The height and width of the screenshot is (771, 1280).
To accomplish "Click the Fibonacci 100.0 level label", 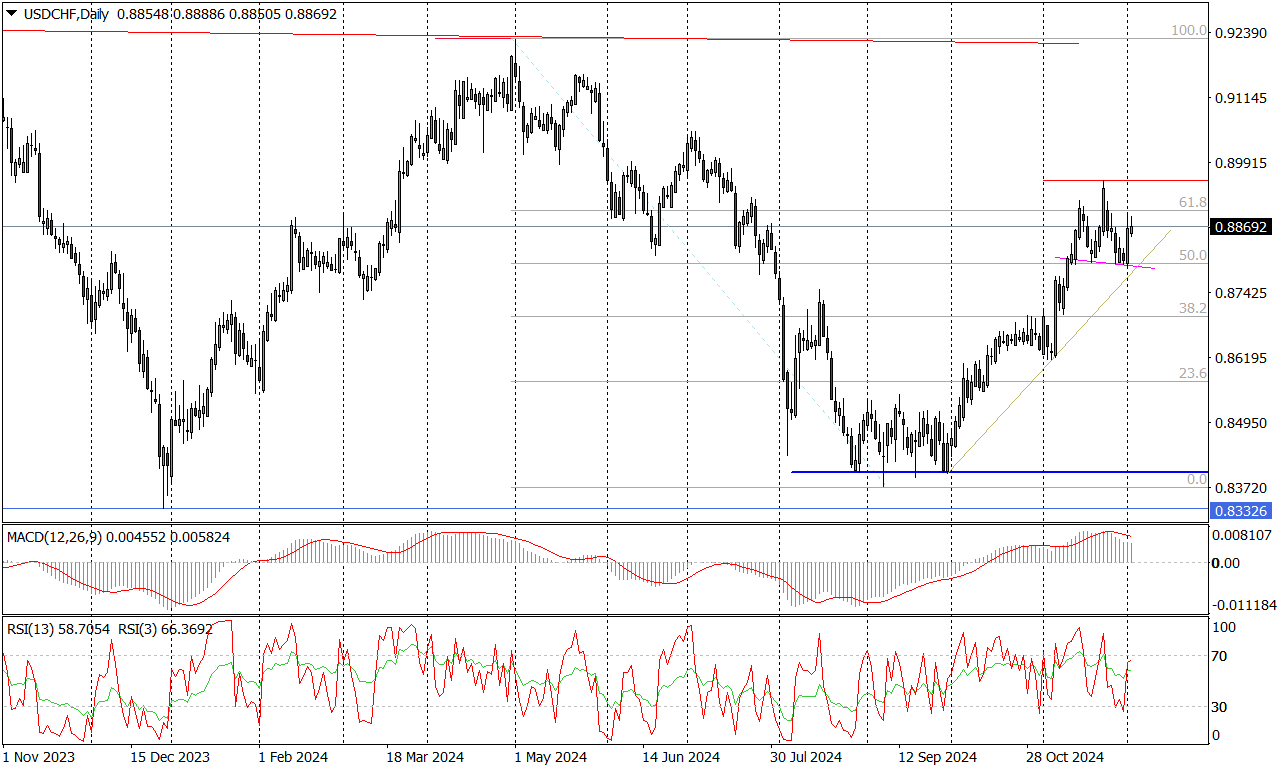I will [x=1189, y=31].
